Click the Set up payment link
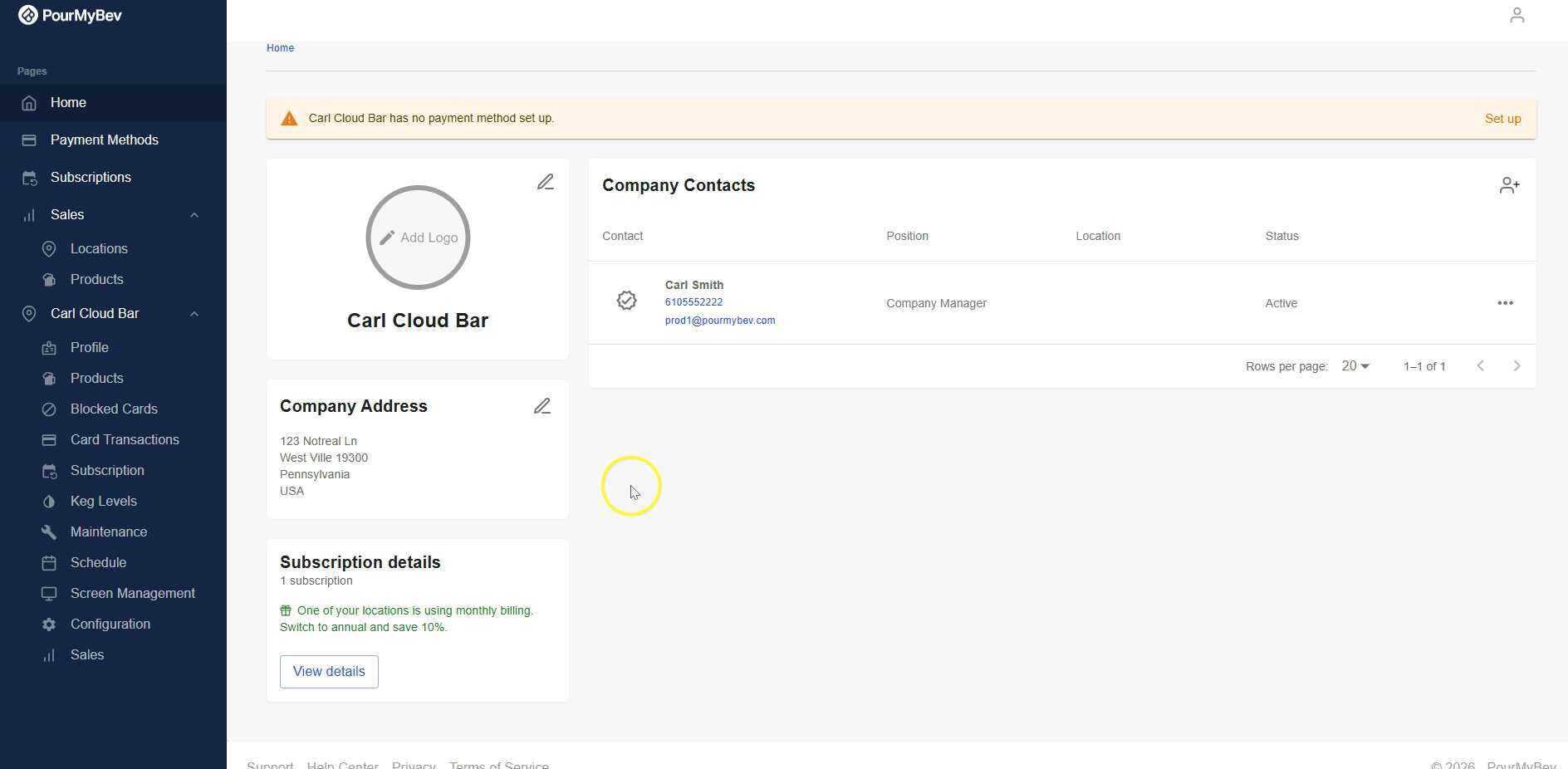This screenshot has width=1568, height=769. coord(1502,119)
